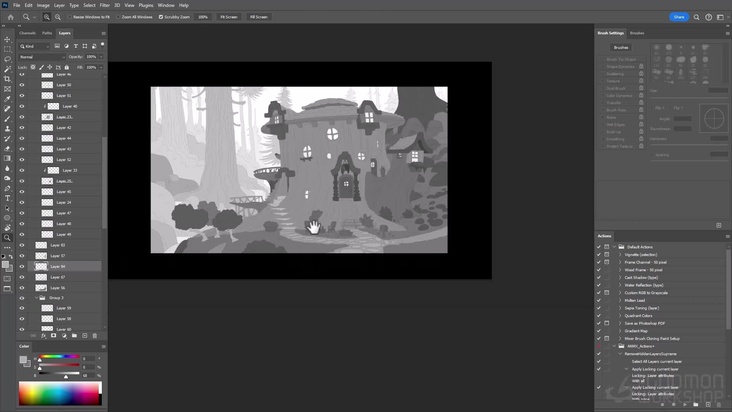
Task: Select the Rectangular Marquee tool
Action: click(7, 49)
